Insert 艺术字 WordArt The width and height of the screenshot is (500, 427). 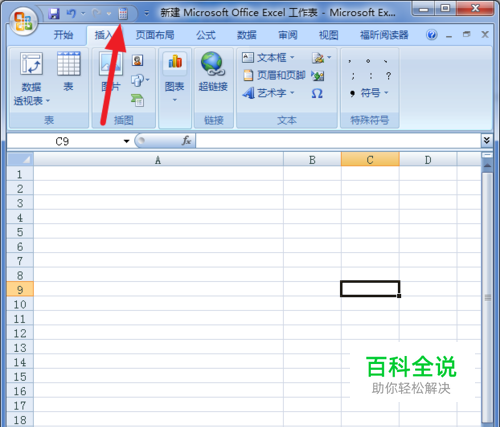(268, 93)
